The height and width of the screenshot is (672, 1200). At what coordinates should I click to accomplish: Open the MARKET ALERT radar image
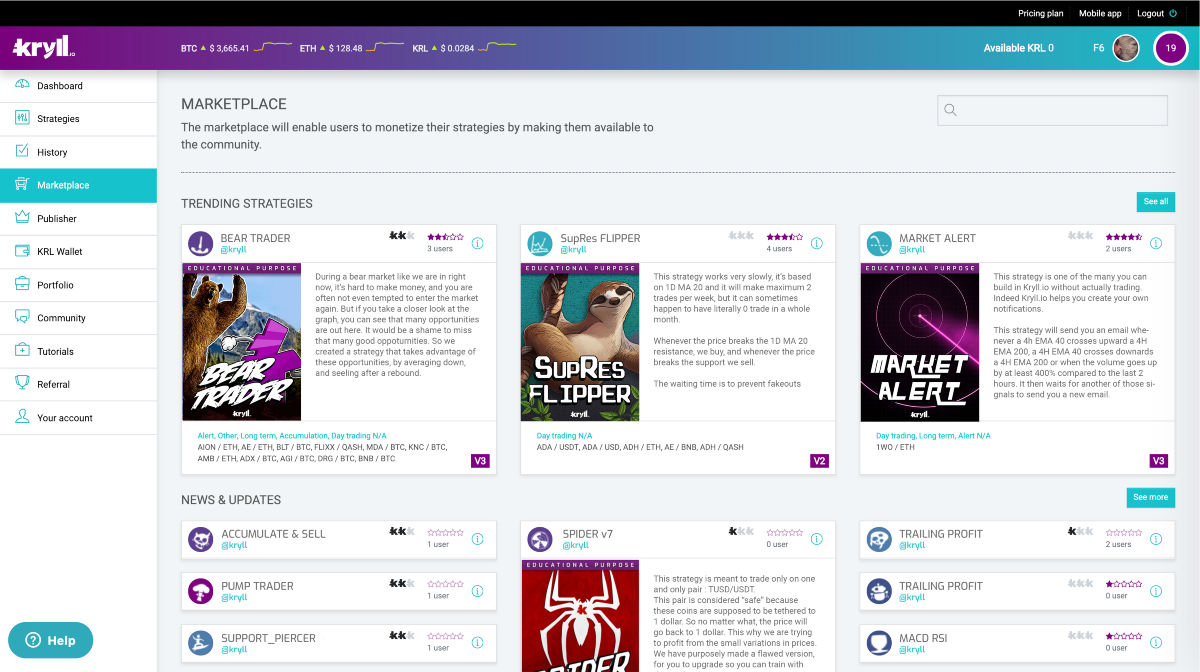919,342
